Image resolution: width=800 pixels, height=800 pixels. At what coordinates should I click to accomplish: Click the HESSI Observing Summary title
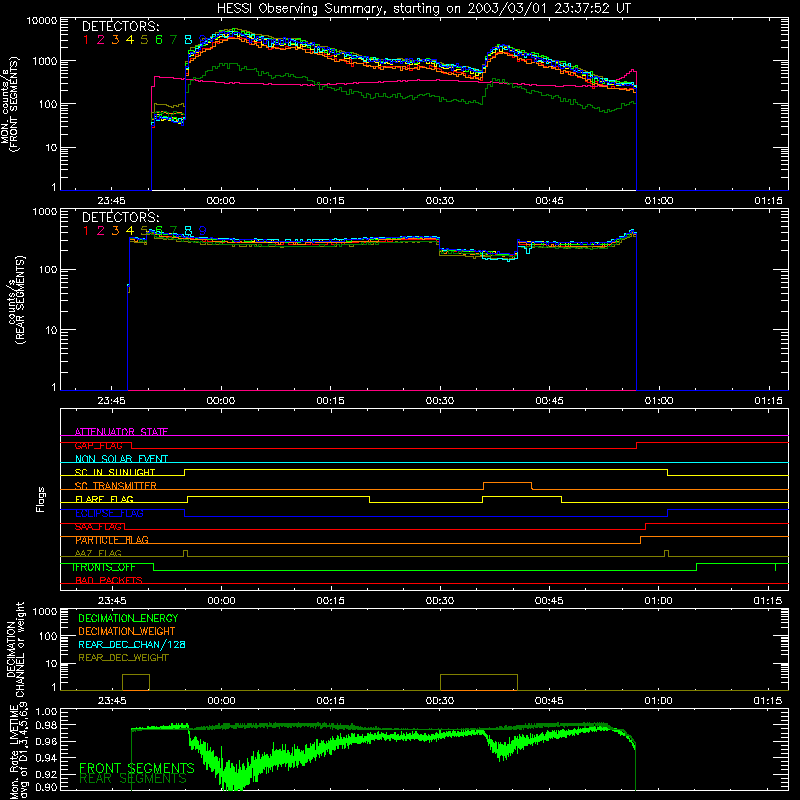pyautogui.click(x=423, y=8)
